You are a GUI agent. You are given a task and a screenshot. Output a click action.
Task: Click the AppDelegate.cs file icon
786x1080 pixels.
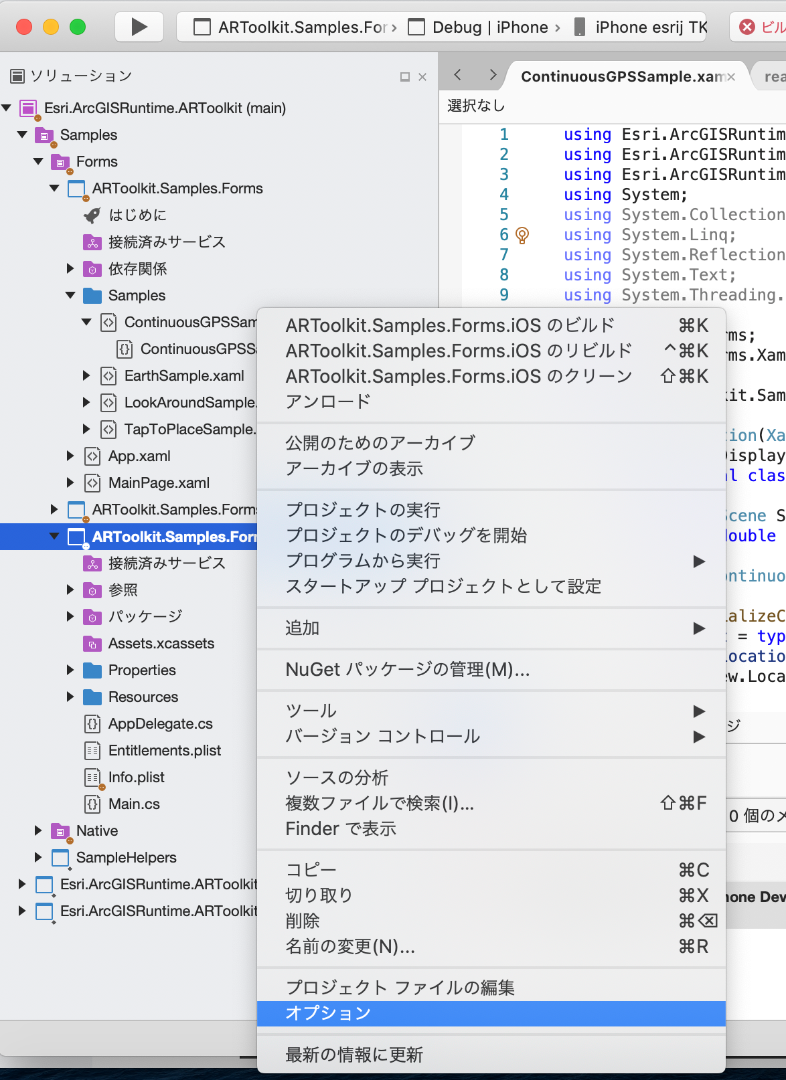click(92, 724)
